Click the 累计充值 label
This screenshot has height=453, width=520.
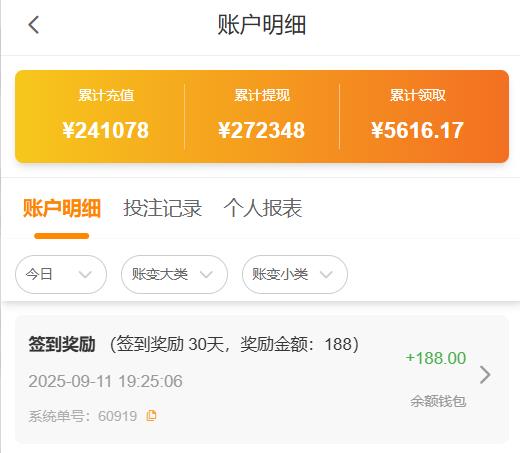pyautogui.click(x=106, y=95)
